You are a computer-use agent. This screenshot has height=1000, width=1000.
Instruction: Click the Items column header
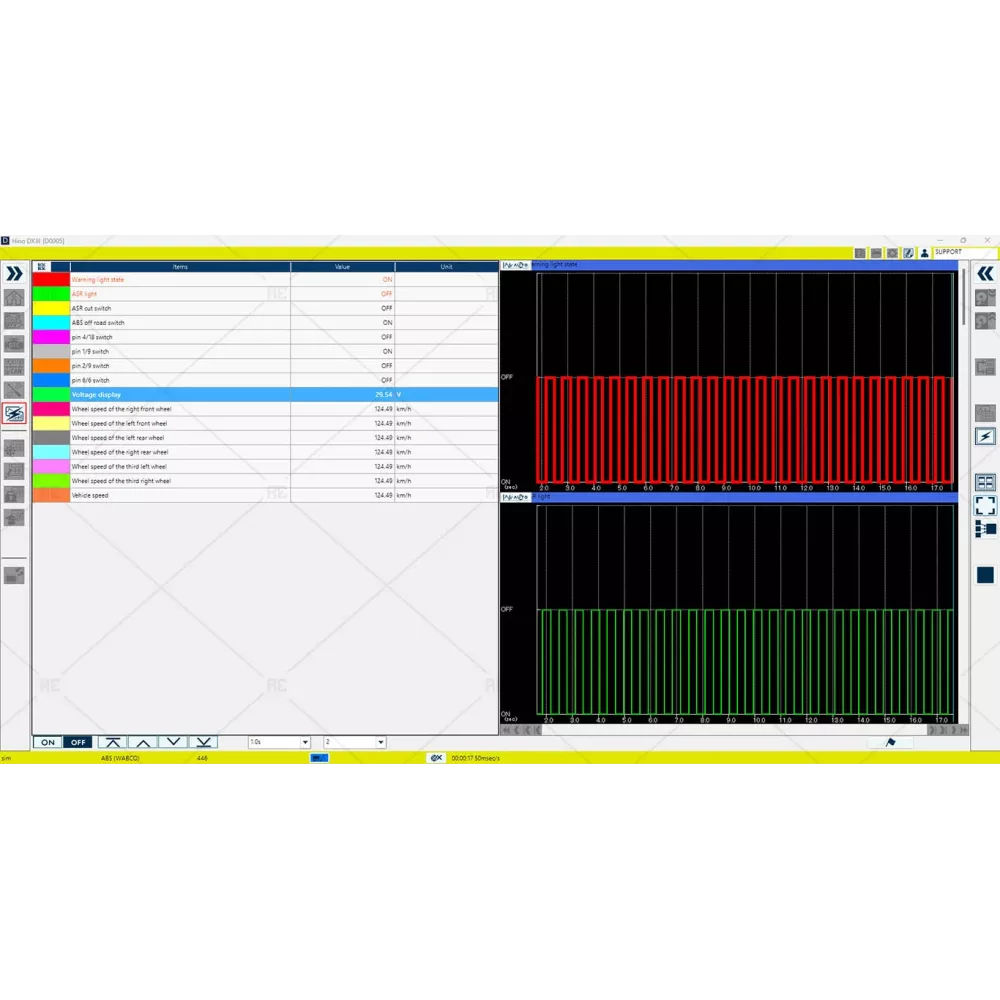[180, 267]
